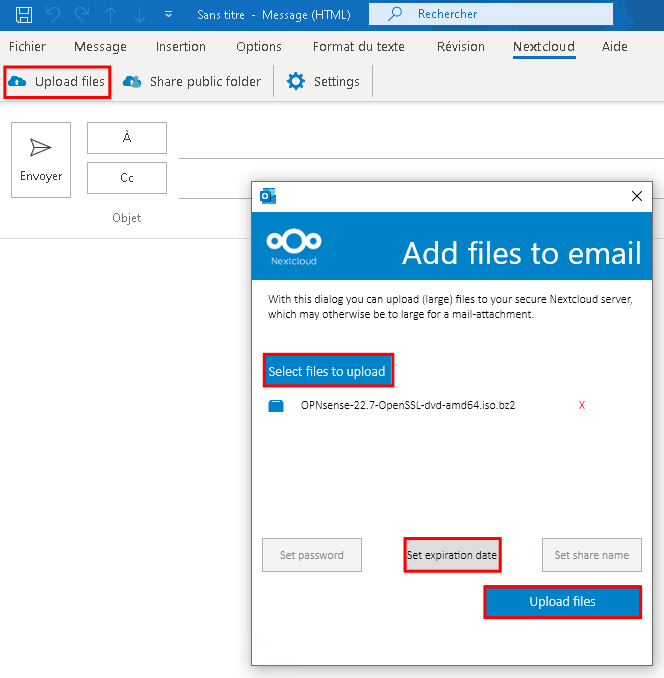Click the Cc address field
Image resolution: width=664 pixels, height=678 pixels.
[x=215, y=182]
